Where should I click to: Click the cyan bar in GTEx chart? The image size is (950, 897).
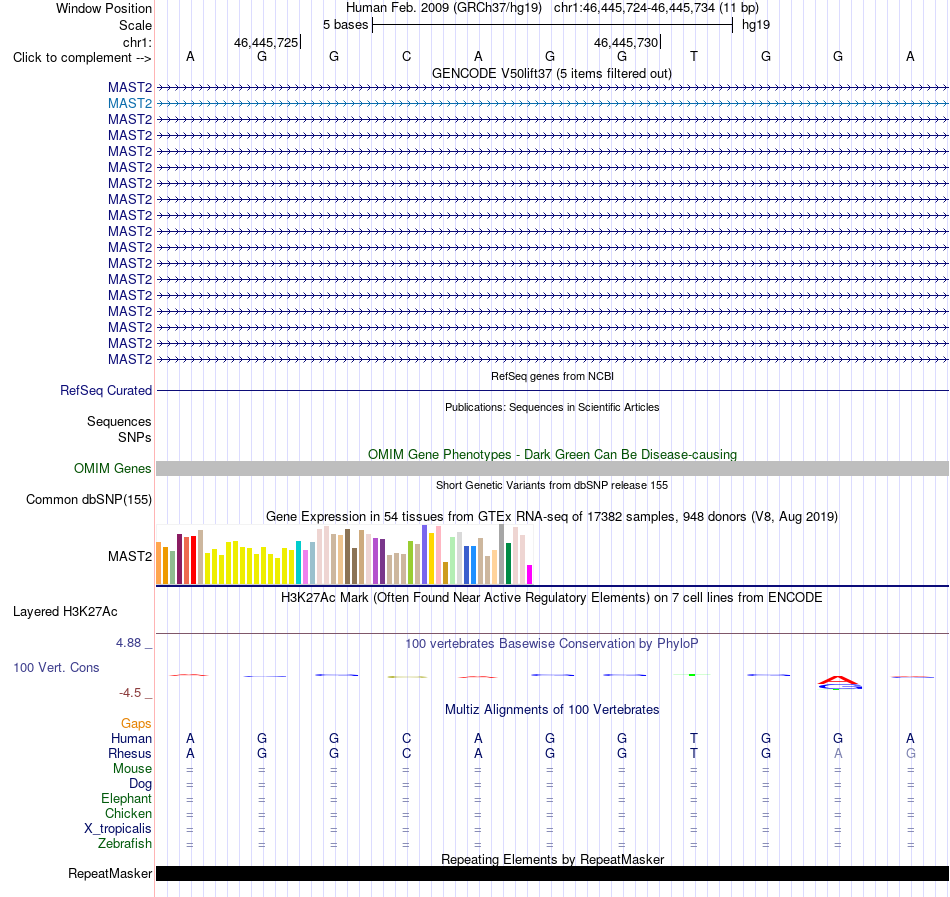[x=298, y=563]
